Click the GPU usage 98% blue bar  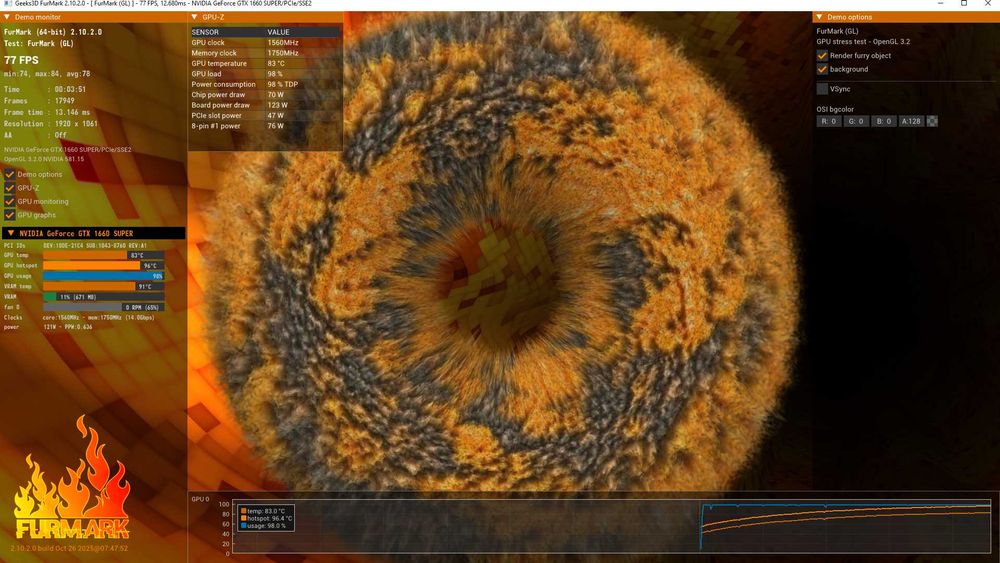[103, 276]
